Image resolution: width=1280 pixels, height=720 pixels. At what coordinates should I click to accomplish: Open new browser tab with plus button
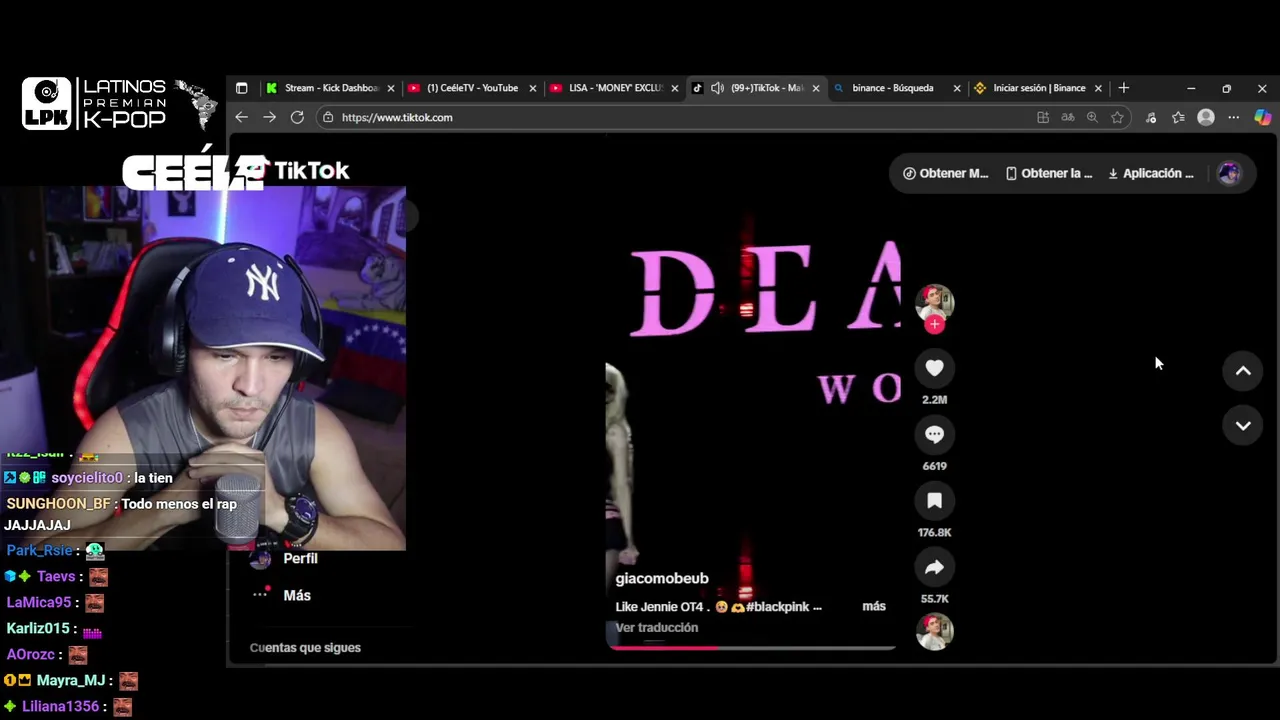click(x=1123, y=88)
